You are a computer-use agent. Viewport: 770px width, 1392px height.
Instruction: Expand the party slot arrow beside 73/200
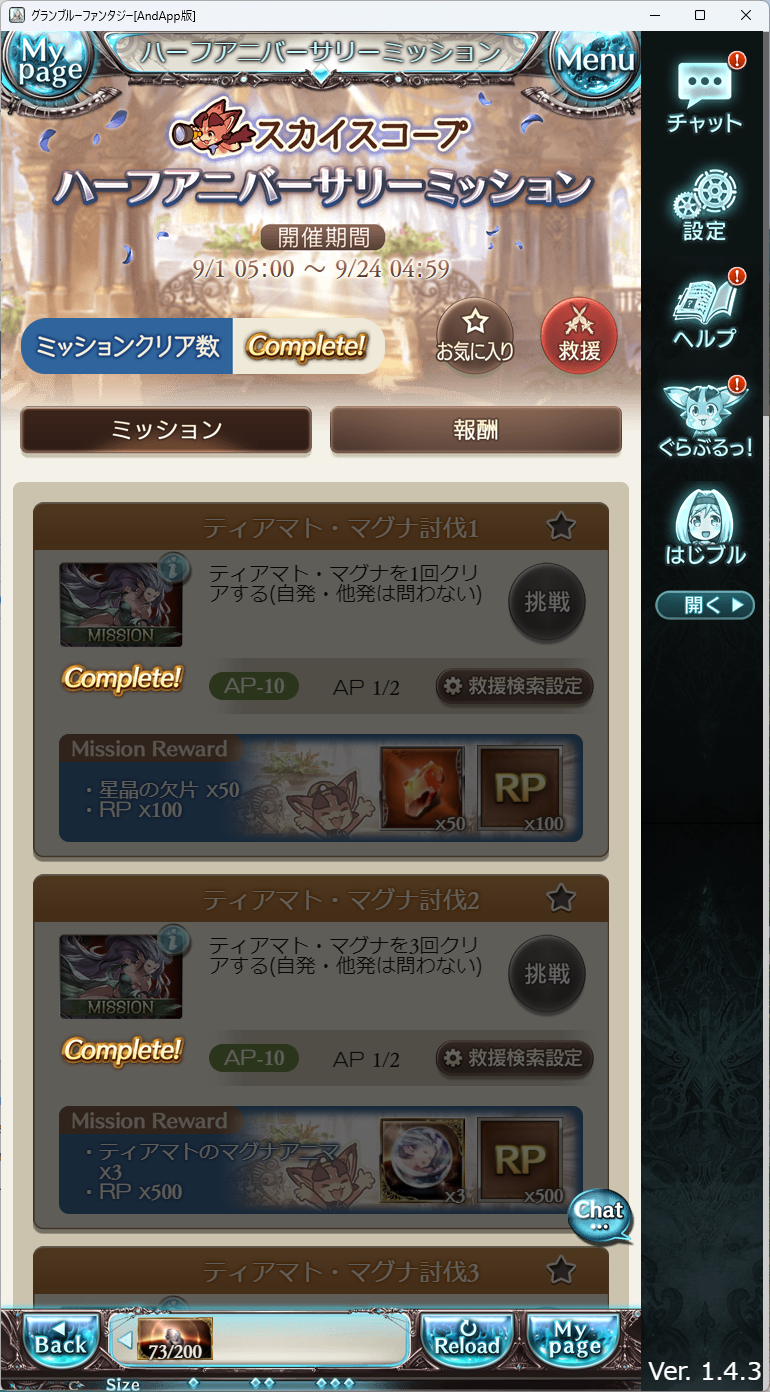pyautogui.click(x=125, y=1340)
